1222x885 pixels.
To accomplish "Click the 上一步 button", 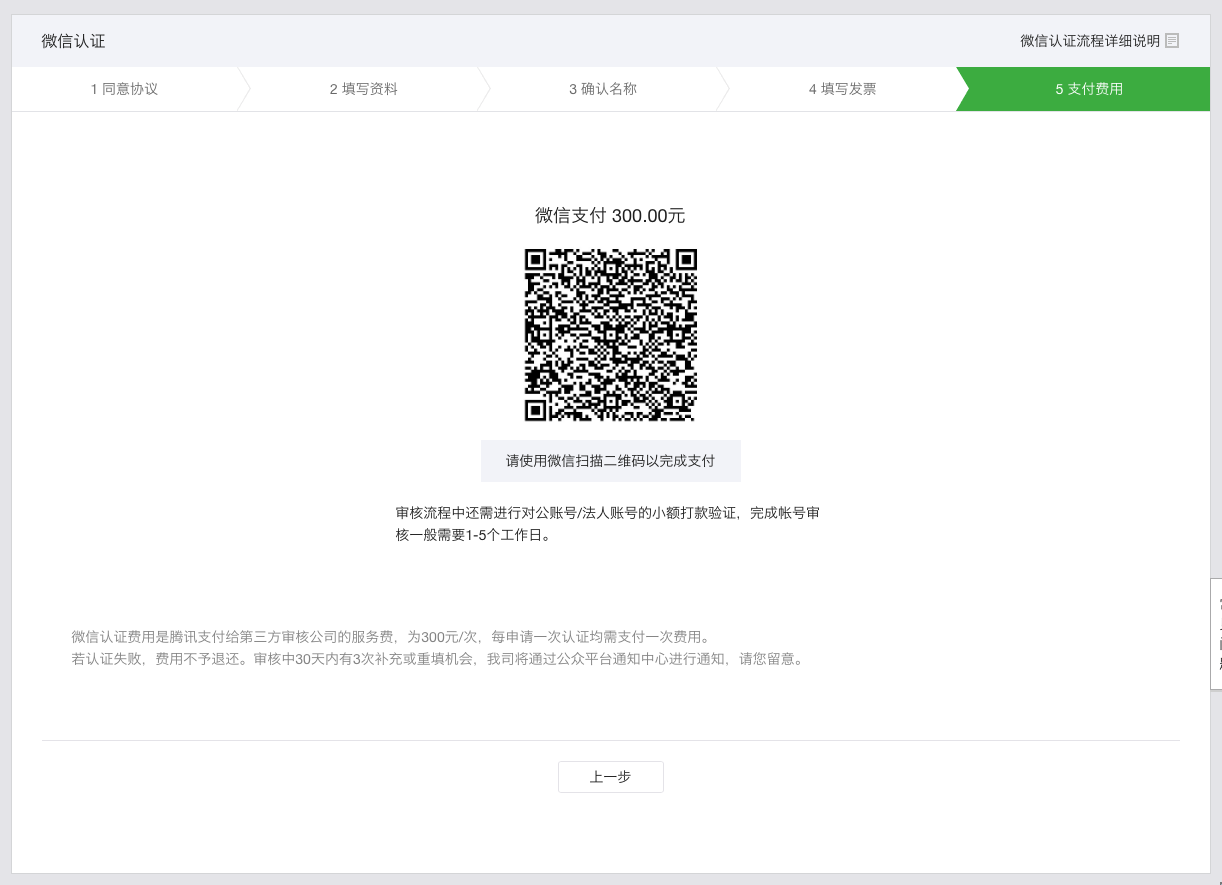I will 611,777.
